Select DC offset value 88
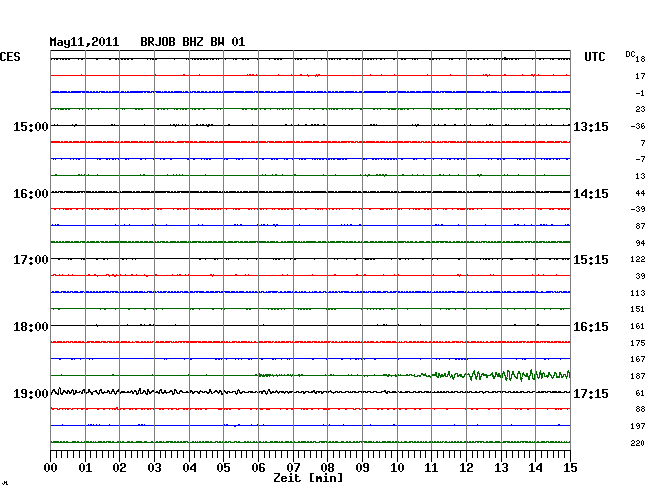Viewport: 650px width, 494px height. [640, 409]
